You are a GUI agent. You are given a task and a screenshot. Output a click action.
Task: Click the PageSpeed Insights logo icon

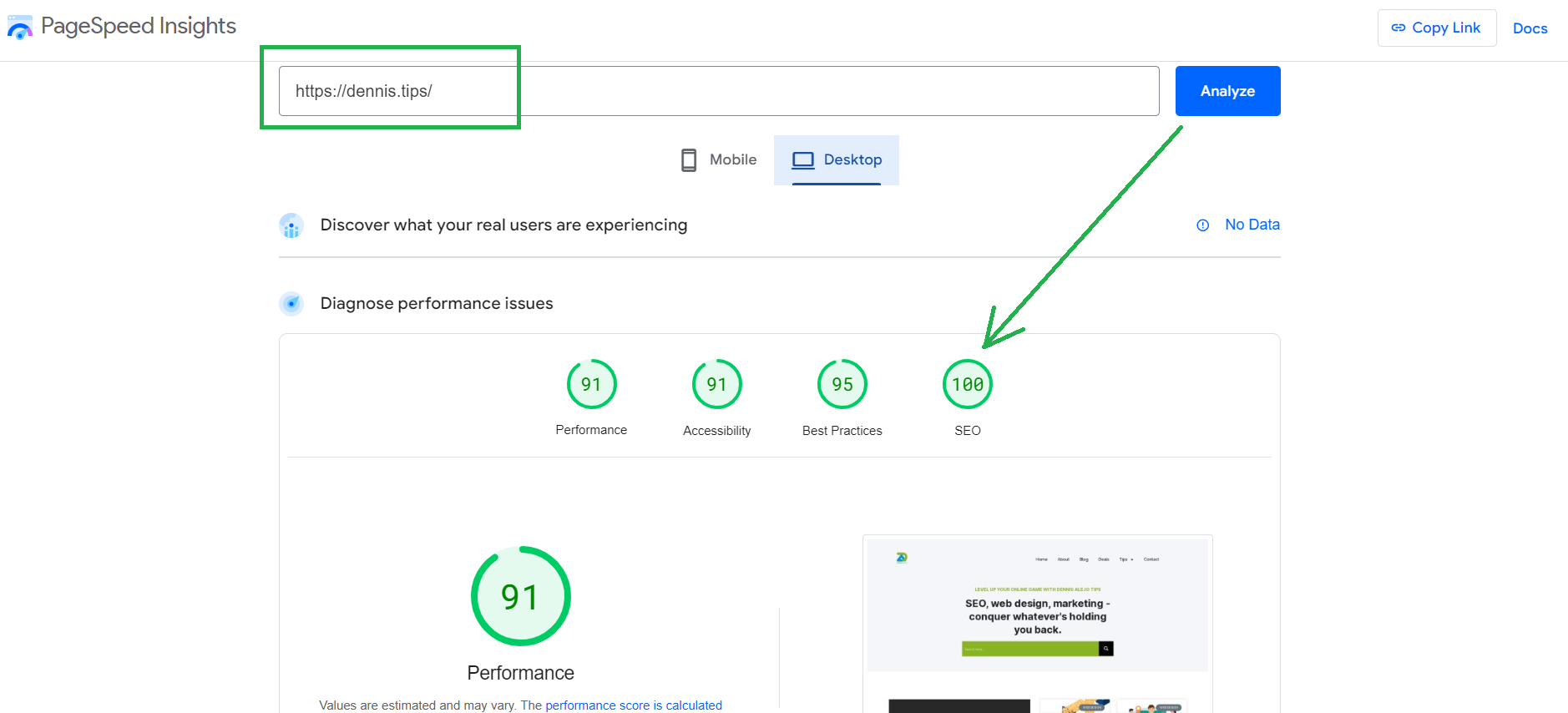tap(20, 28)
